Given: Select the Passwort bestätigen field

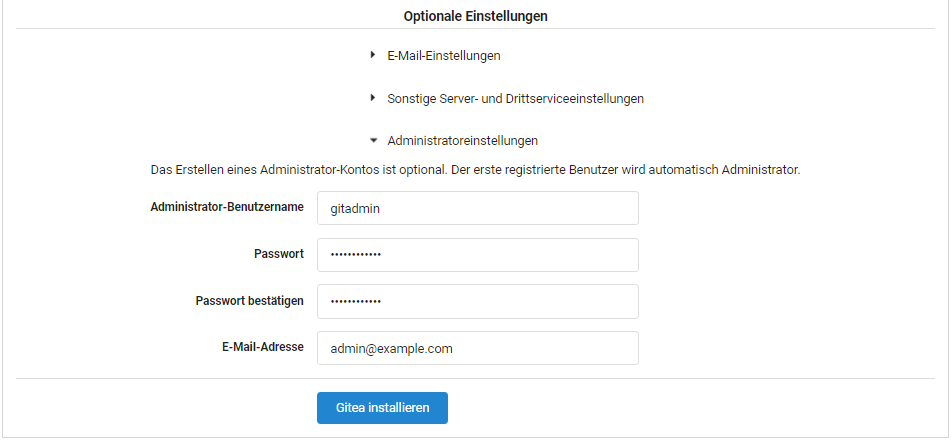Looking at the screenshot, I should coord(477,301).
